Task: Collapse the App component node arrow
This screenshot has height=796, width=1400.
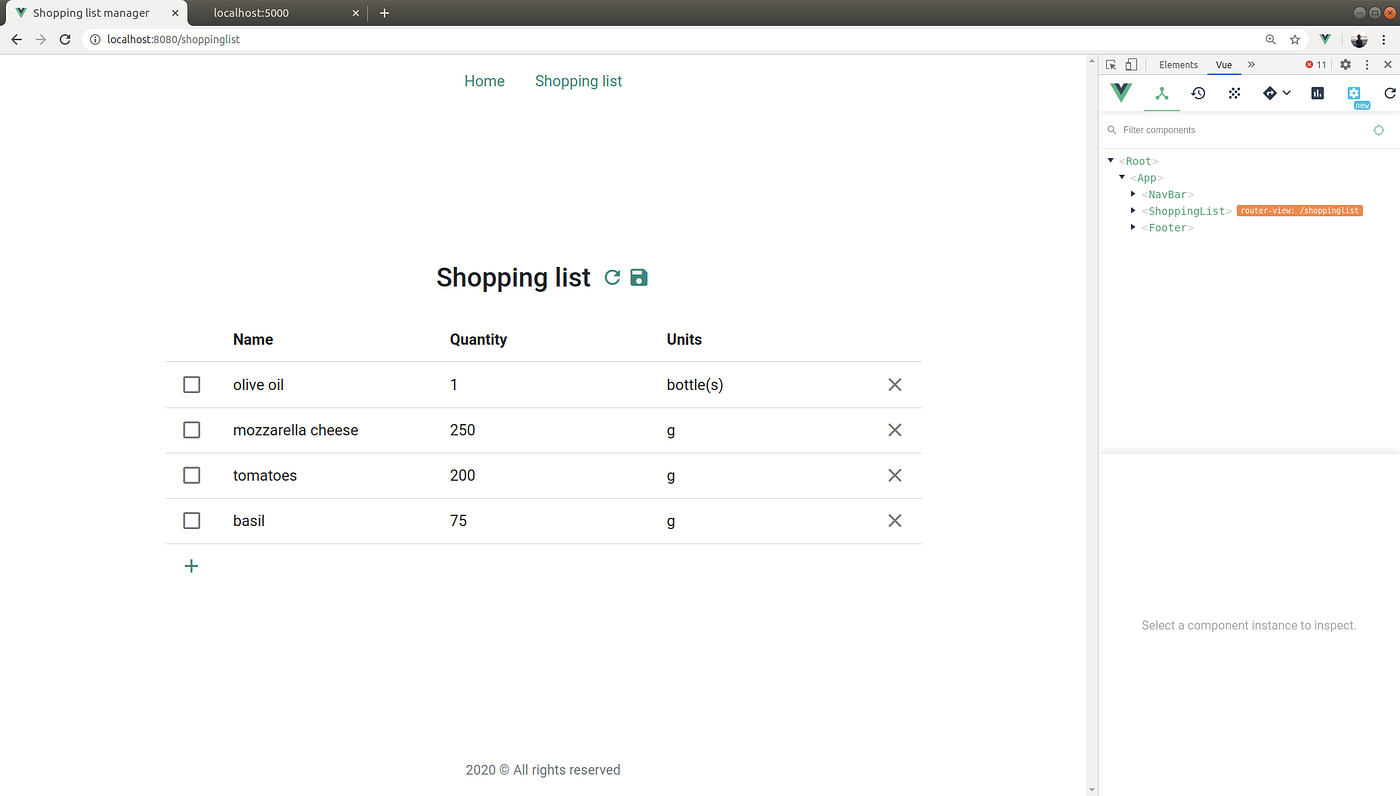Action: pos(1122,177)
